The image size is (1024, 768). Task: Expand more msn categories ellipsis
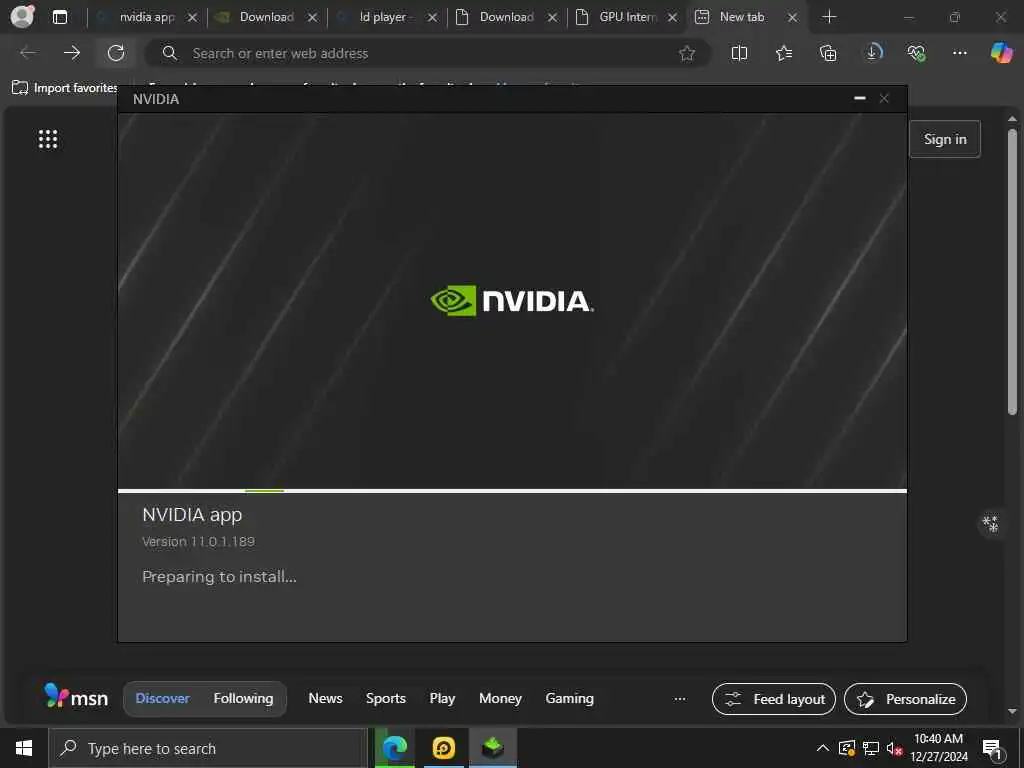(x=680, y=699)
